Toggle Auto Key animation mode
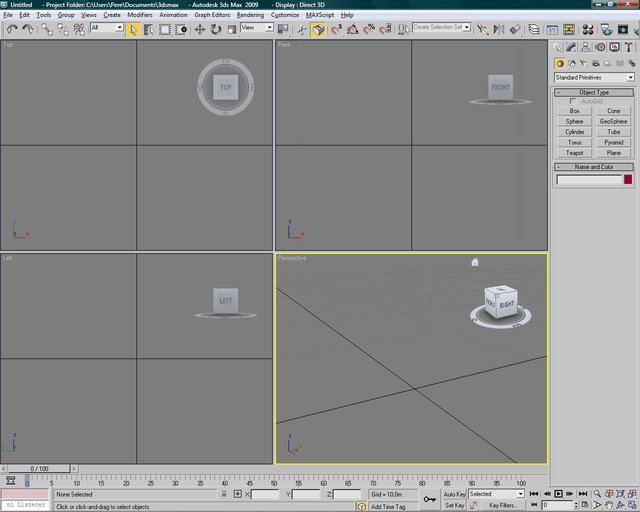This screenshot has height=512, width=640. [454, 494]
